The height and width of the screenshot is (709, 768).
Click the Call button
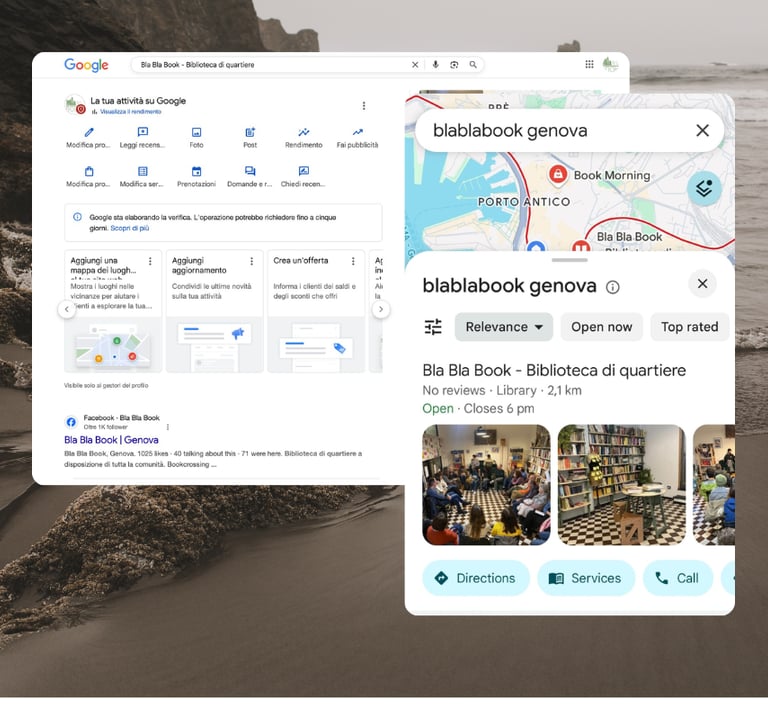tap(678, 578)
